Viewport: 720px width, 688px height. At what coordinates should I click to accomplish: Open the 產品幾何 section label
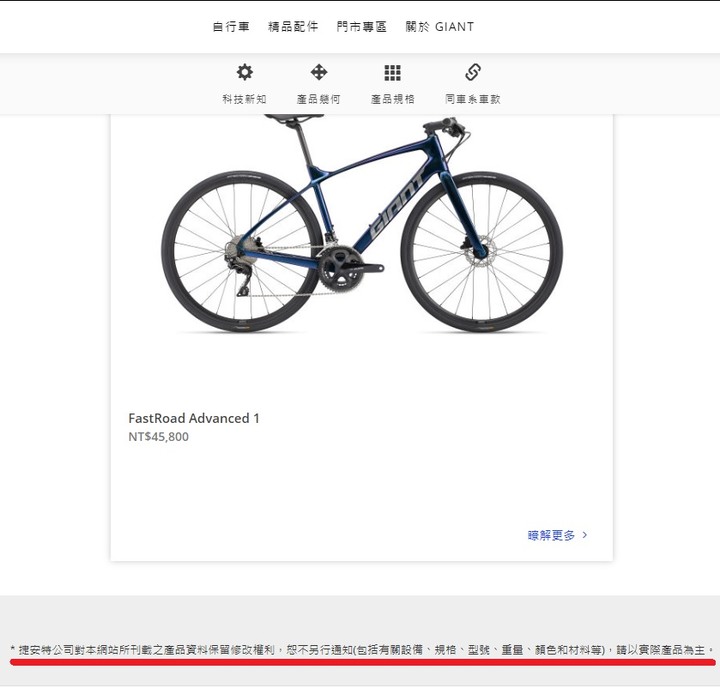(x=319, y=99)
